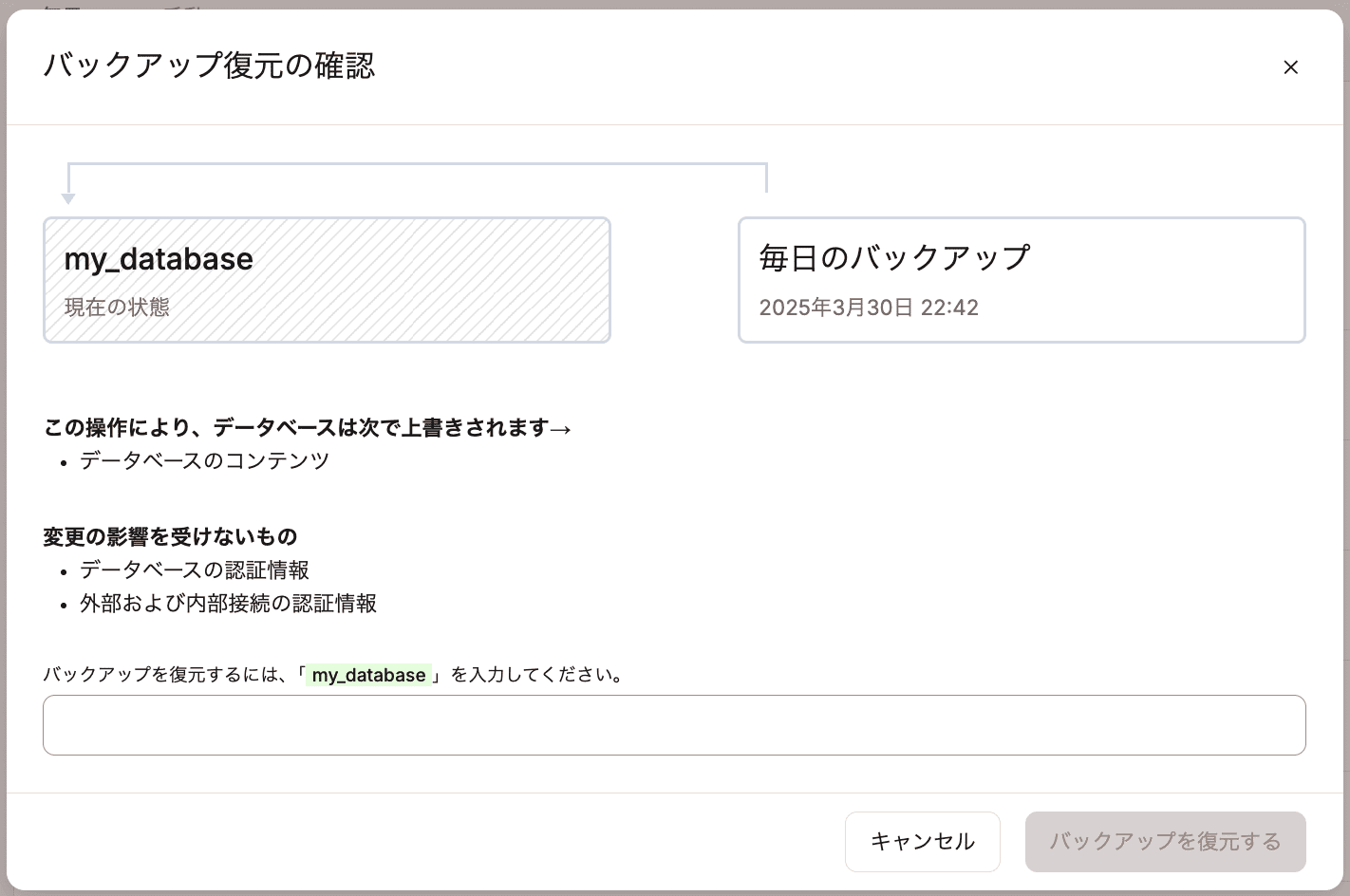Click the → arrow after 上書きされます
Viewport: 1350px width, 896px height.
(561, 429)
